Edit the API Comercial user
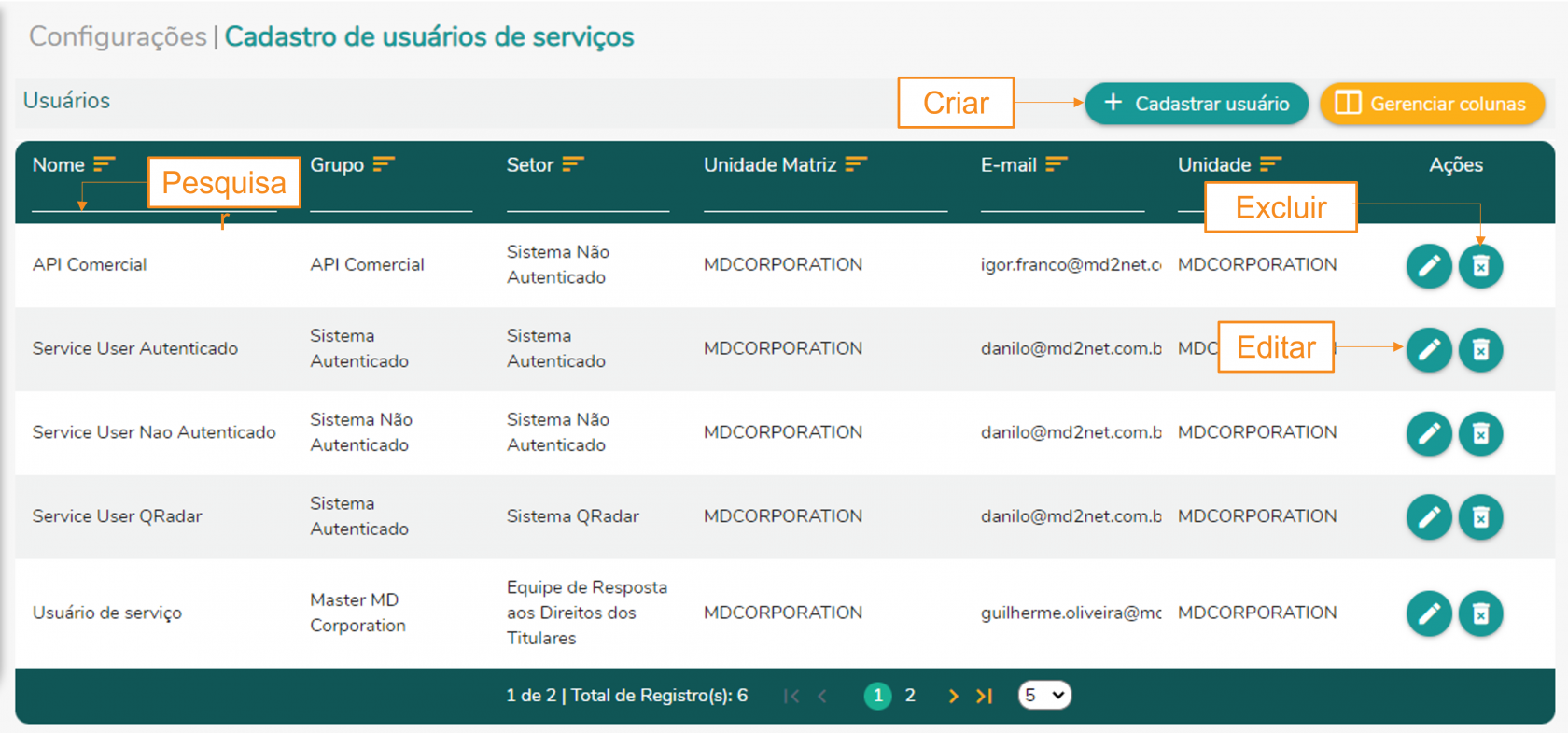 click(1429, 266)
